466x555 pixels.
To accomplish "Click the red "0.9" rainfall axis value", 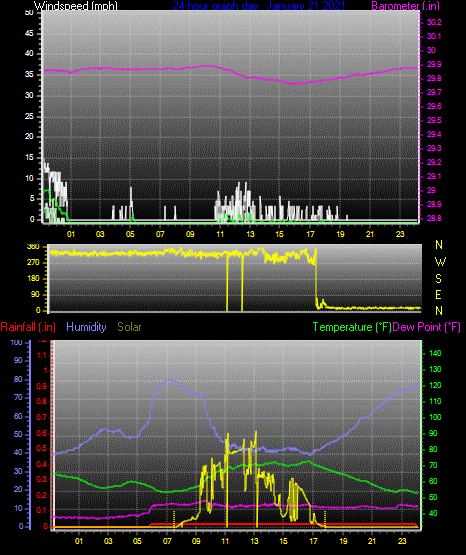I will [x=42, y=386].
